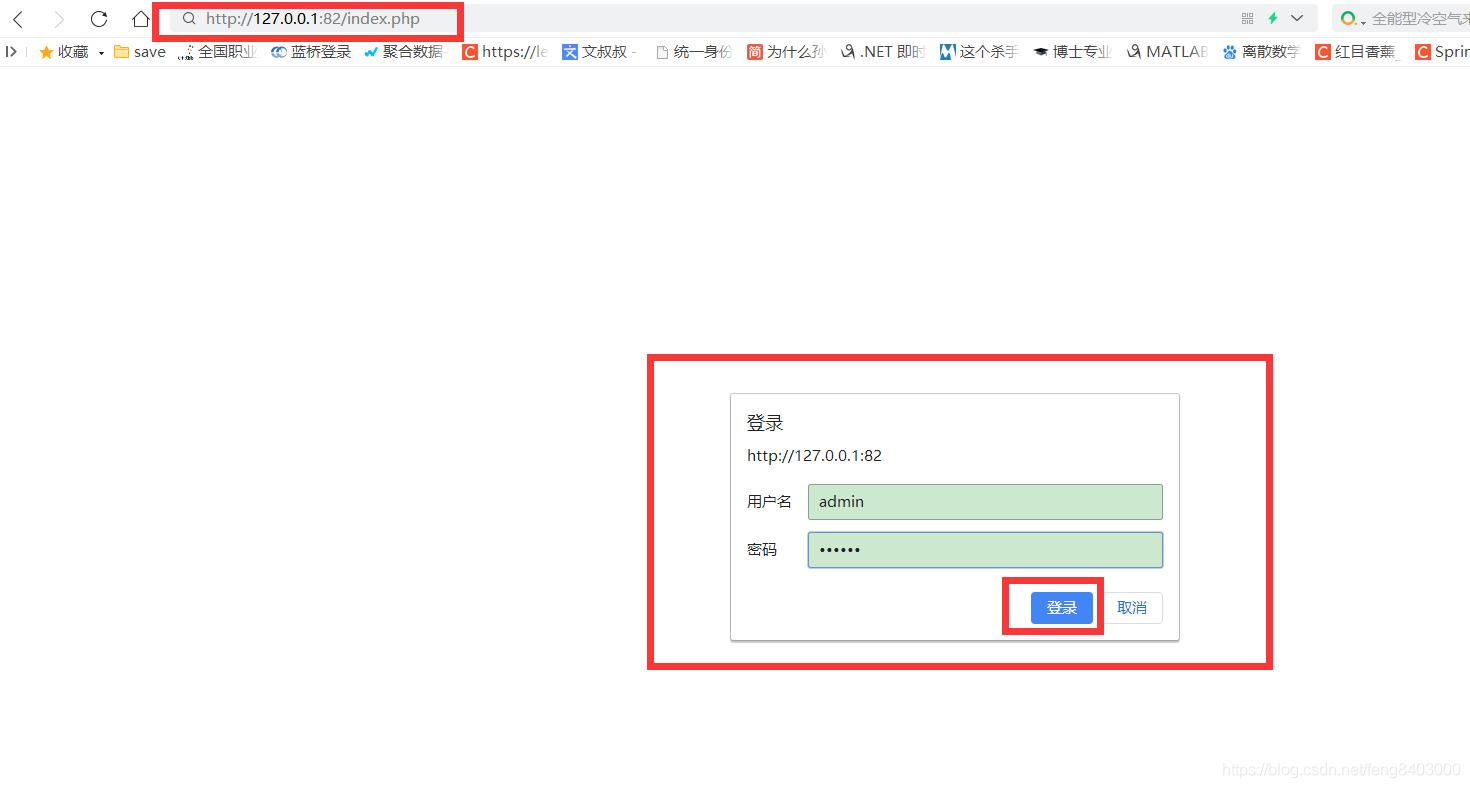Click the 取消 cancel button
This screenshot has width=1470, height=788.
click(1132, 607)
